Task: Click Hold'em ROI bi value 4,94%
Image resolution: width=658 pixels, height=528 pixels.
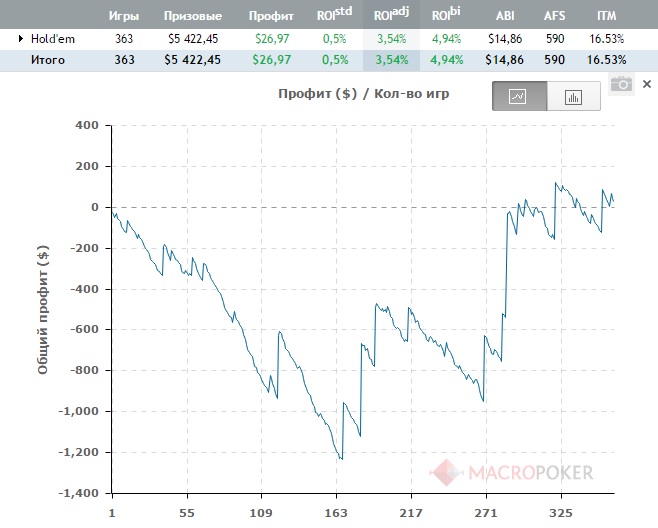Action: (446, 39)
